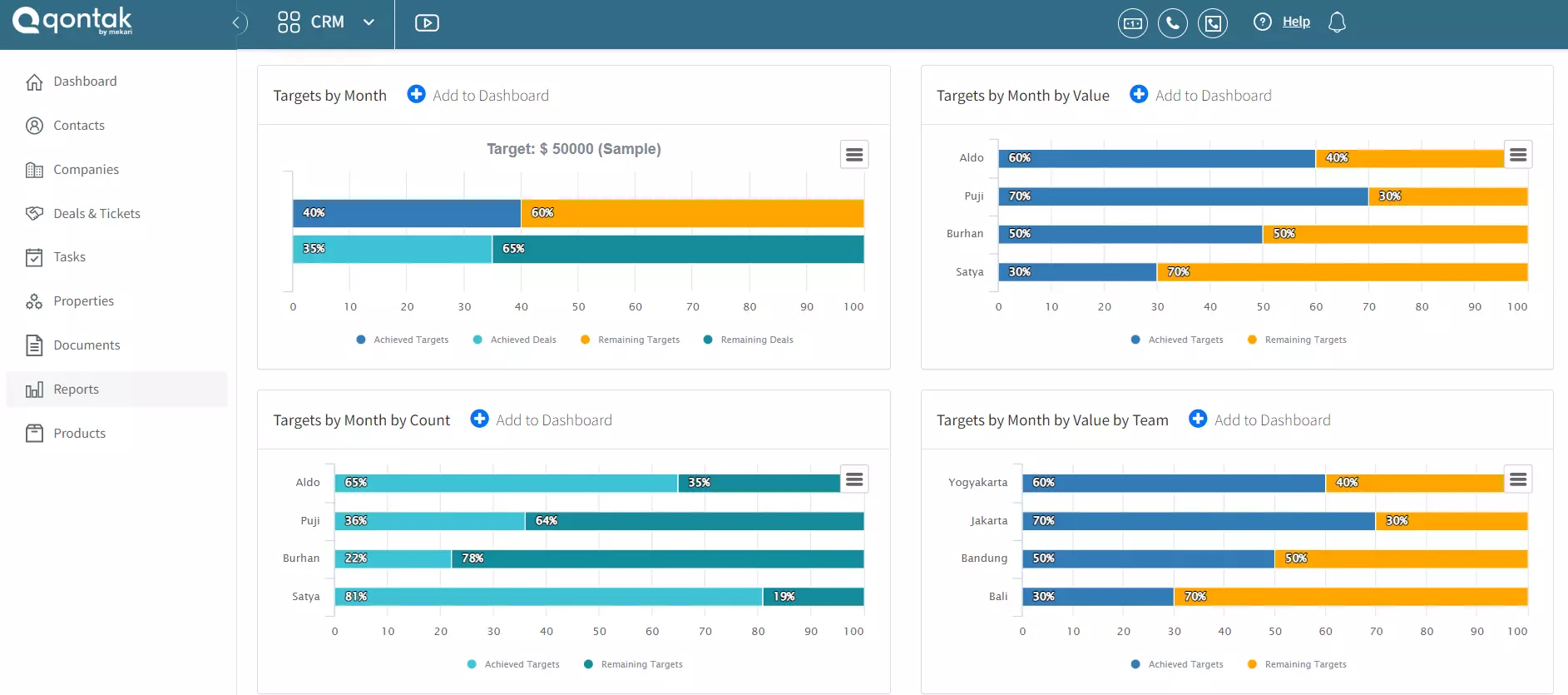Screen dimensions: 1568x695
Task: Toggle Remaining Targets legend in Targets by Month by Count
Action: click(x=633, y=664)
